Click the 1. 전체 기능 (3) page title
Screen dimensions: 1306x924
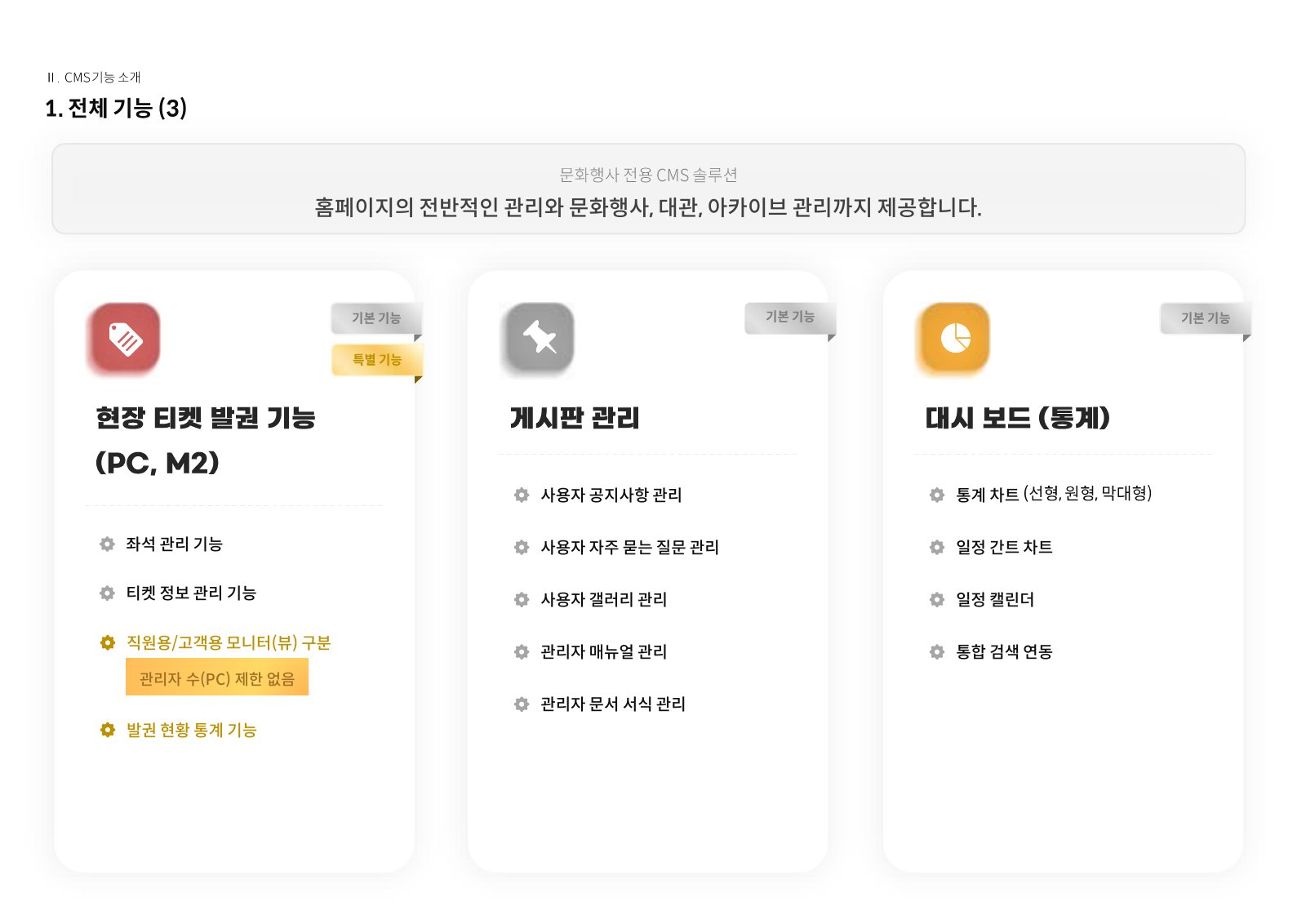(x=116, y=108)
